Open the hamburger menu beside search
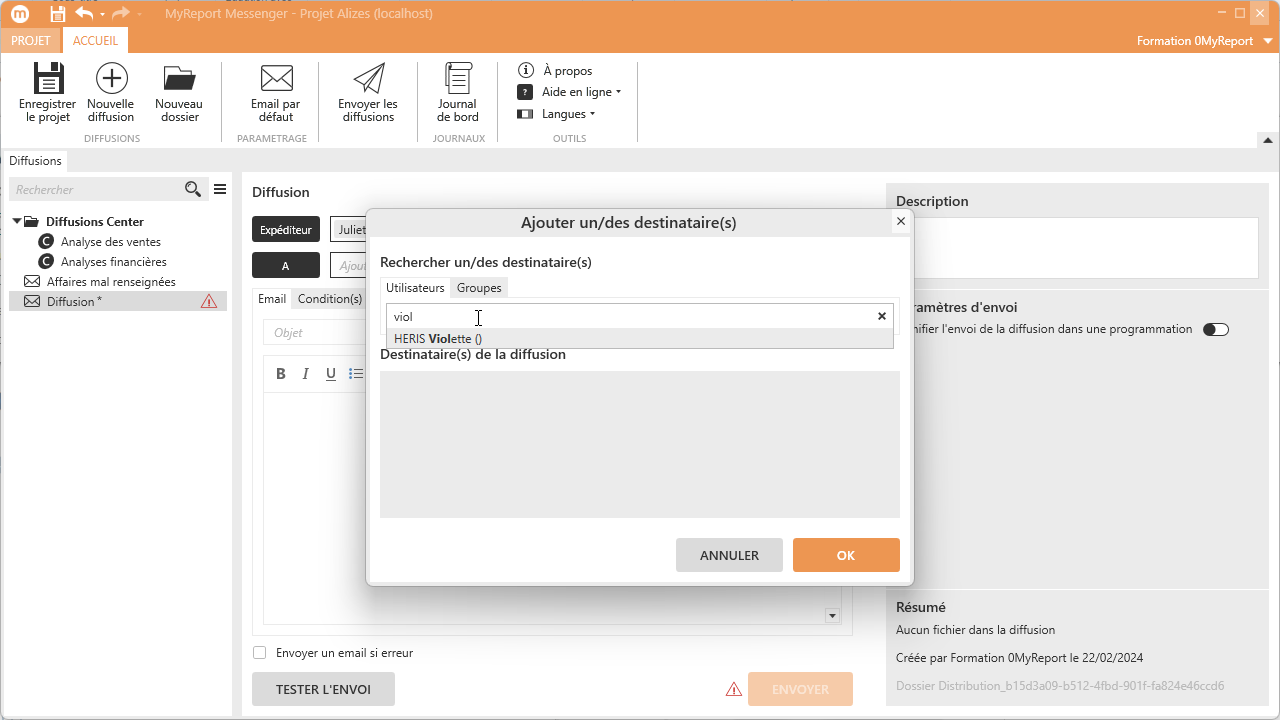 [220, 189]
